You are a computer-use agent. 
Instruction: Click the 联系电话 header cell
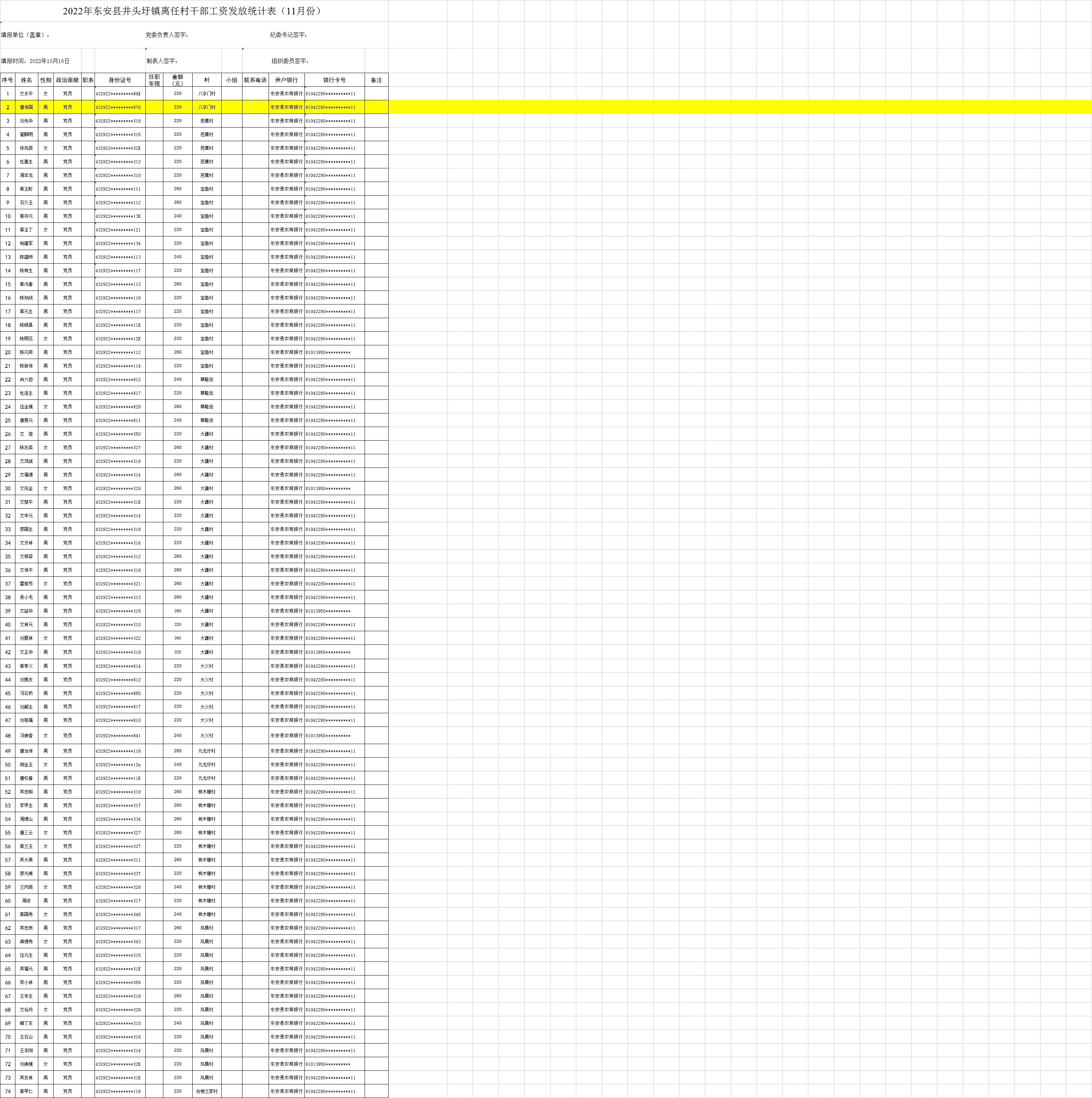(255, 80)
